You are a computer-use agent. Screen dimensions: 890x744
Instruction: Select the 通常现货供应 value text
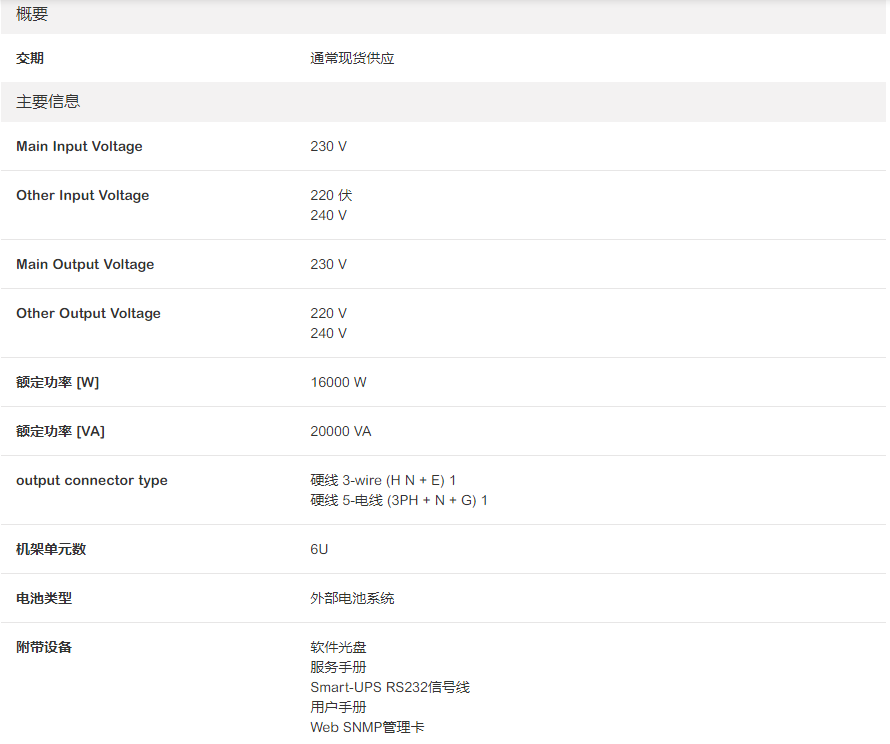coord(352,59)
